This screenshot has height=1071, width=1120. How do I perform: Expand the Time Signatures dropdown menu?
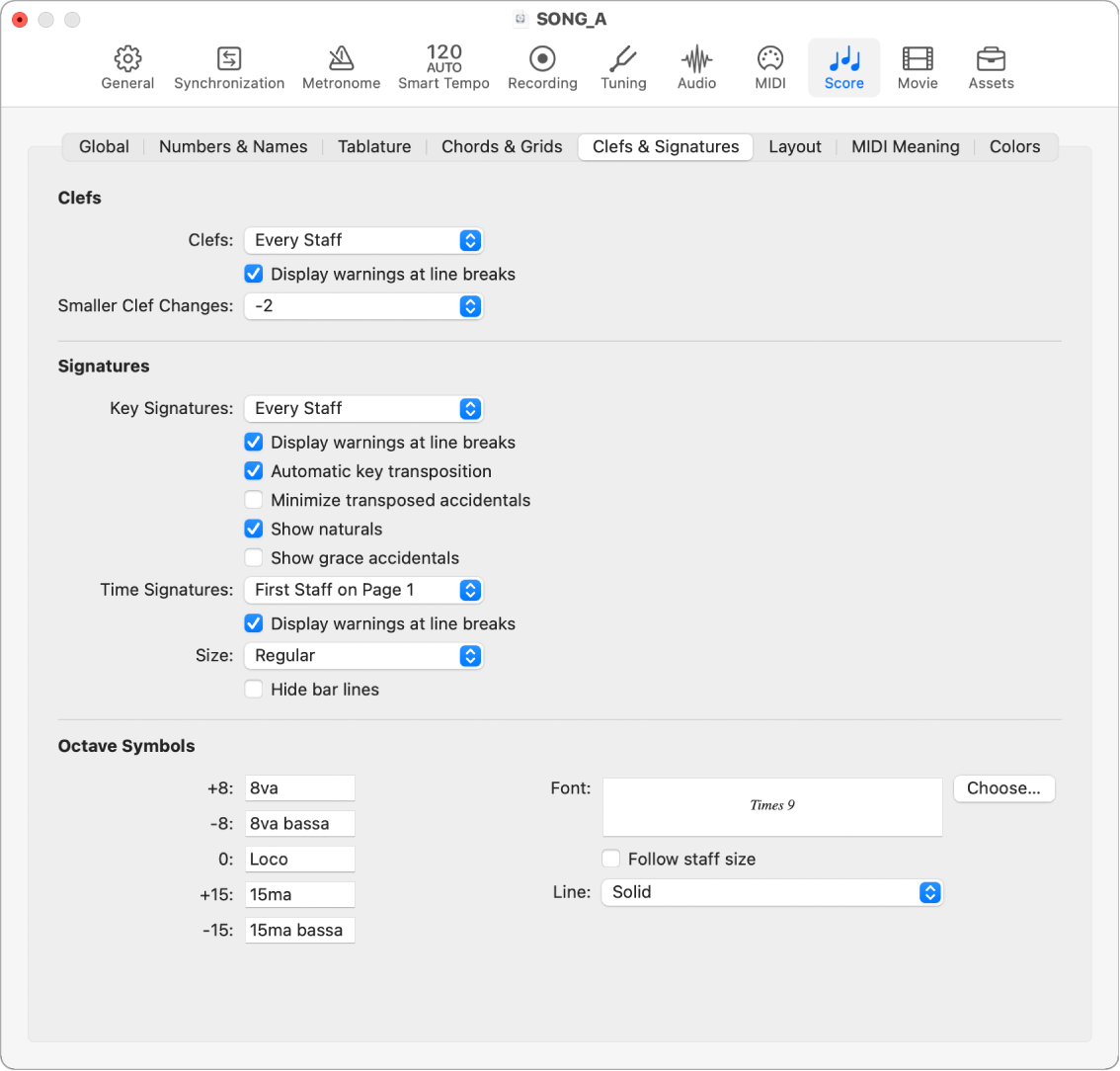pyautogui.click(x=363, y=590)
